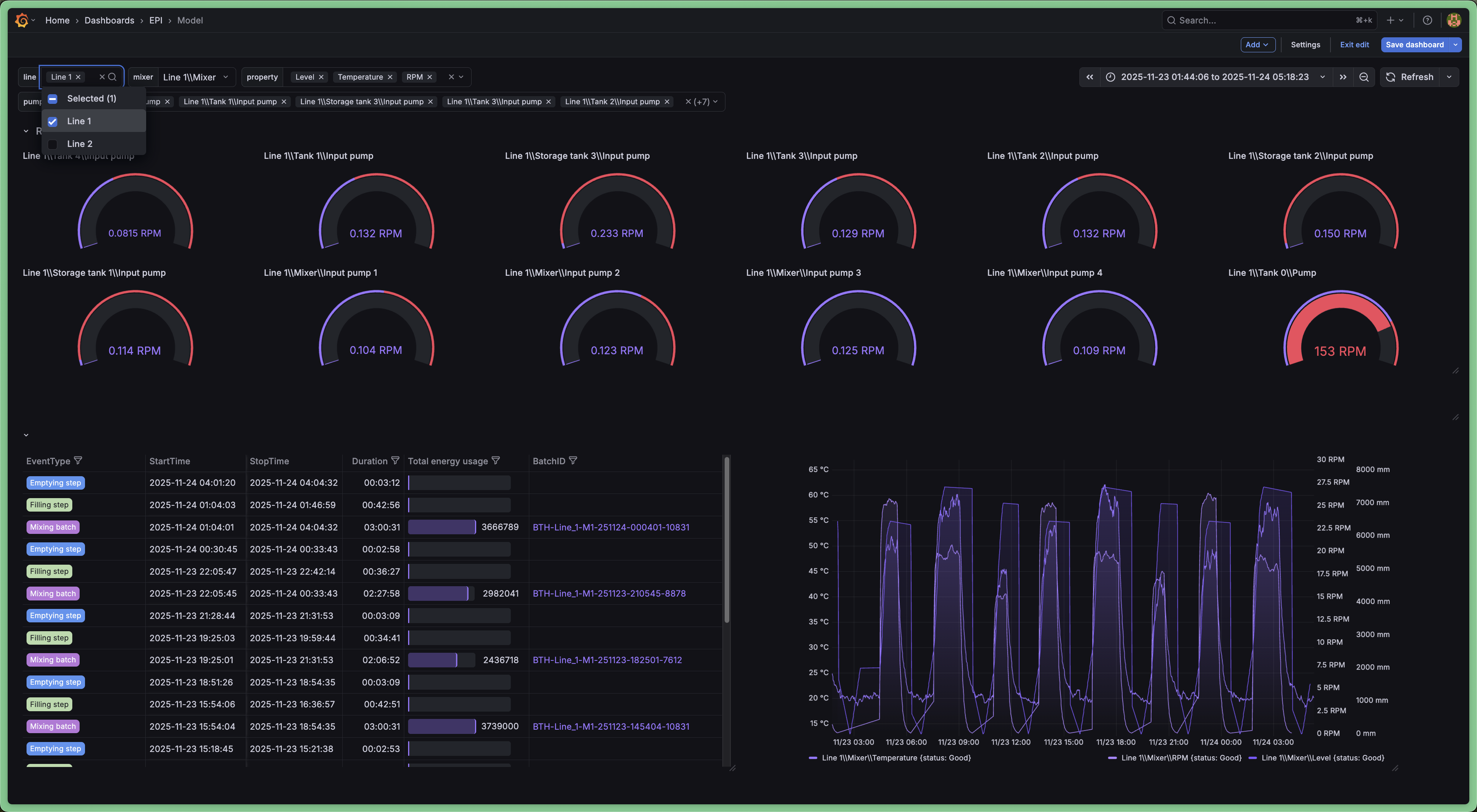Open the Total energy usage column filter
The image size is (1477, 812).
(496, 460)
